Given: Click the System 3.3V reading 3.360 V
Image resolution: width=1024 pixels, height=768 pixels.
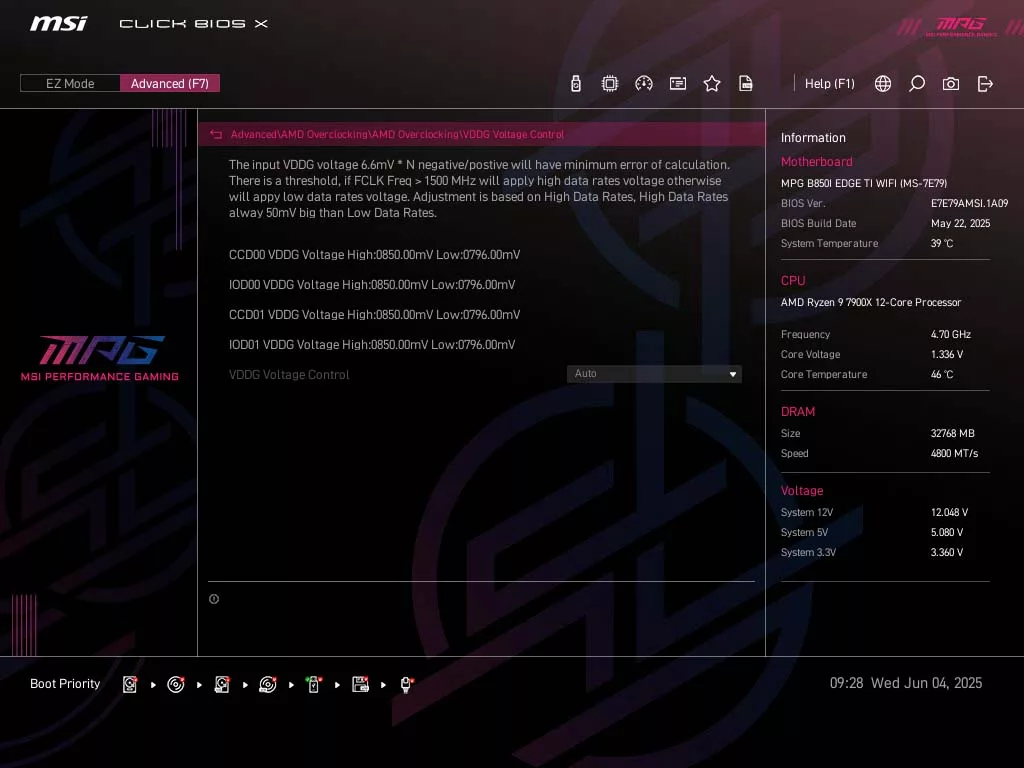Looking at the screenshot, I should [946, 552].
